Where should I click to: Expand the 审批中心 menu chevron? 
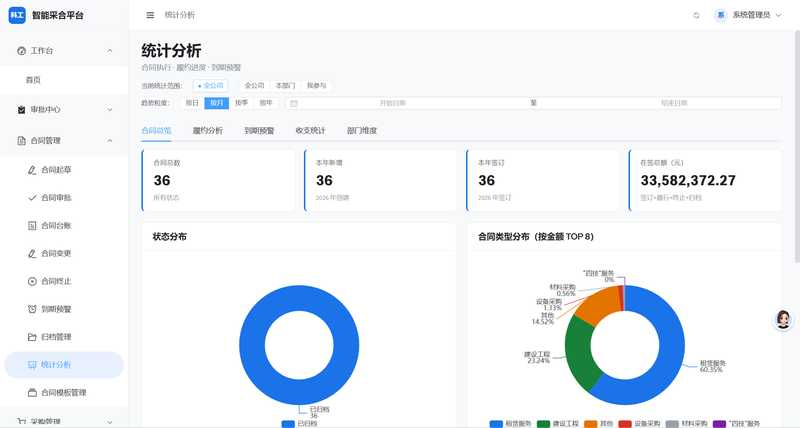110,110
